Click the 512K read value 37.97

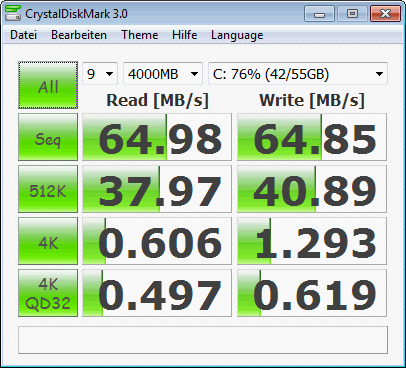click(x=157, y=189)
